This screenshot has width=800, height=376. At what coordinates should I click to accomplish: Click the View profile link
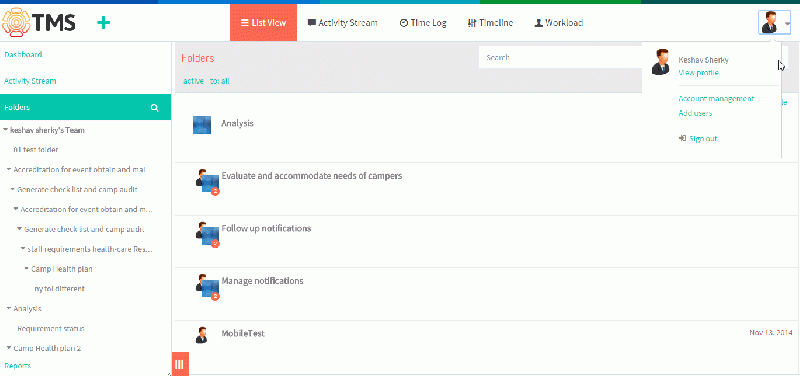(x=698, y=73)
